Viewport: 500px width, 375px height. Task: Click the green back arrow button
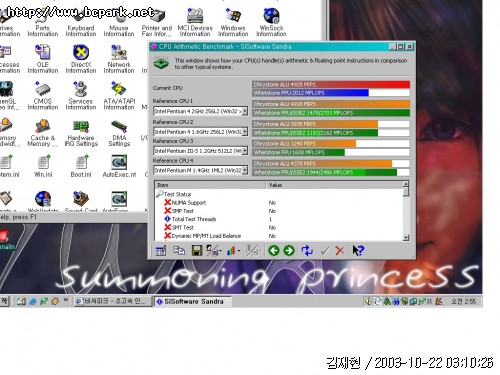(x=274, y=250)
